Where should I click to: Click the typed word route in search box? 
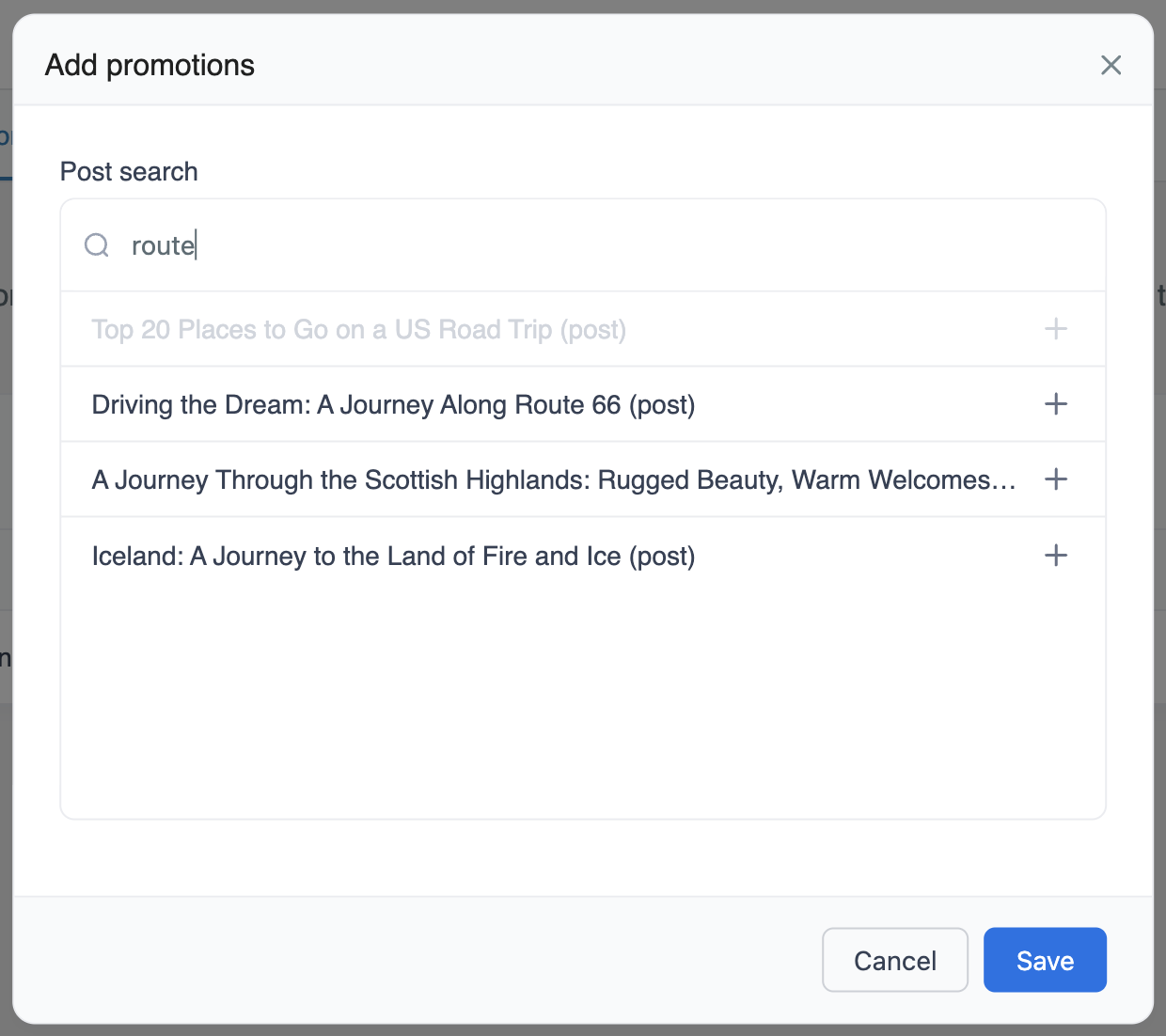pyautogui.click(x=163, y=246)
